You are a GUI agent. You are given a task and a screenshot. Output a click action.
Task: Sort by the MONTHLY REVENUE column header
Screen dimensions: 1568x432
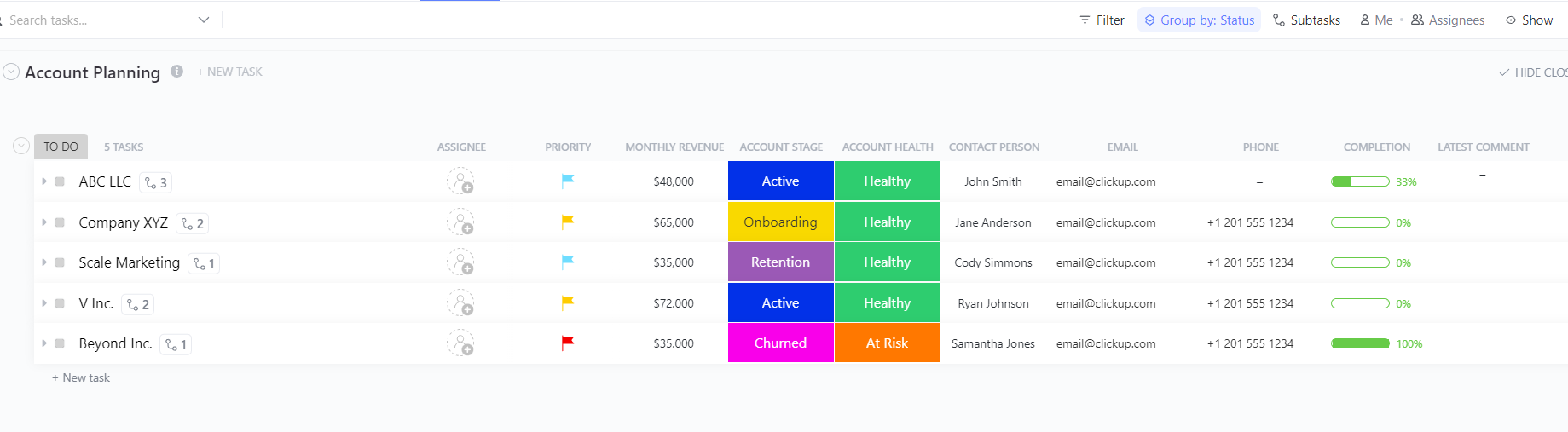click(674, 147)
